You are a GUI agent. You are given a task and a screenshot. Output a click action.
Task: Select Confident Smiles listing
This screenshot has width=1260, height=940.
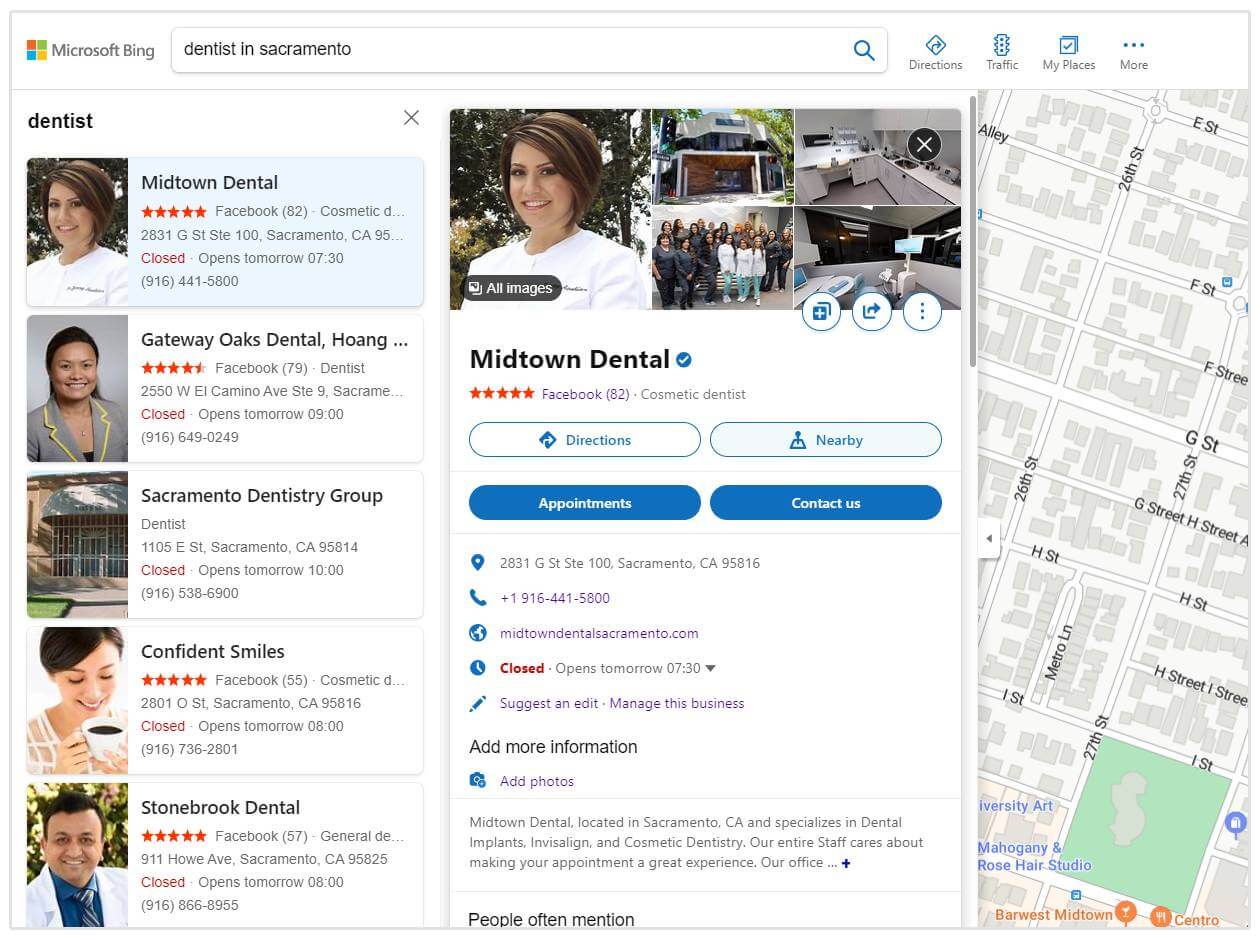[x=213, y=652]
